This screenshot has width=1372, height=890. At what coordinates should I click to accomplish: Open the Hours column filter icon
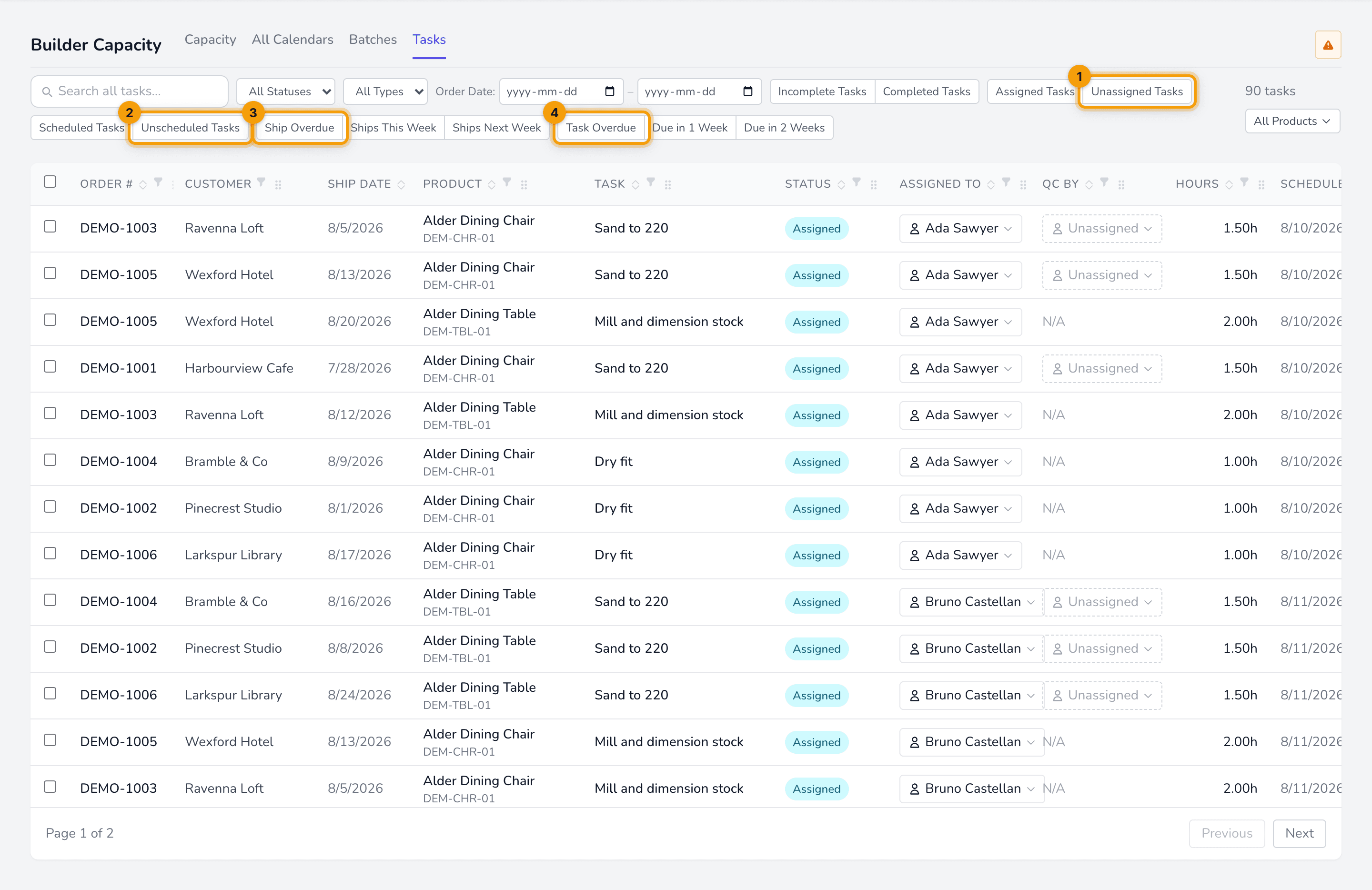pyautogui.click(x=1245, y=182)
